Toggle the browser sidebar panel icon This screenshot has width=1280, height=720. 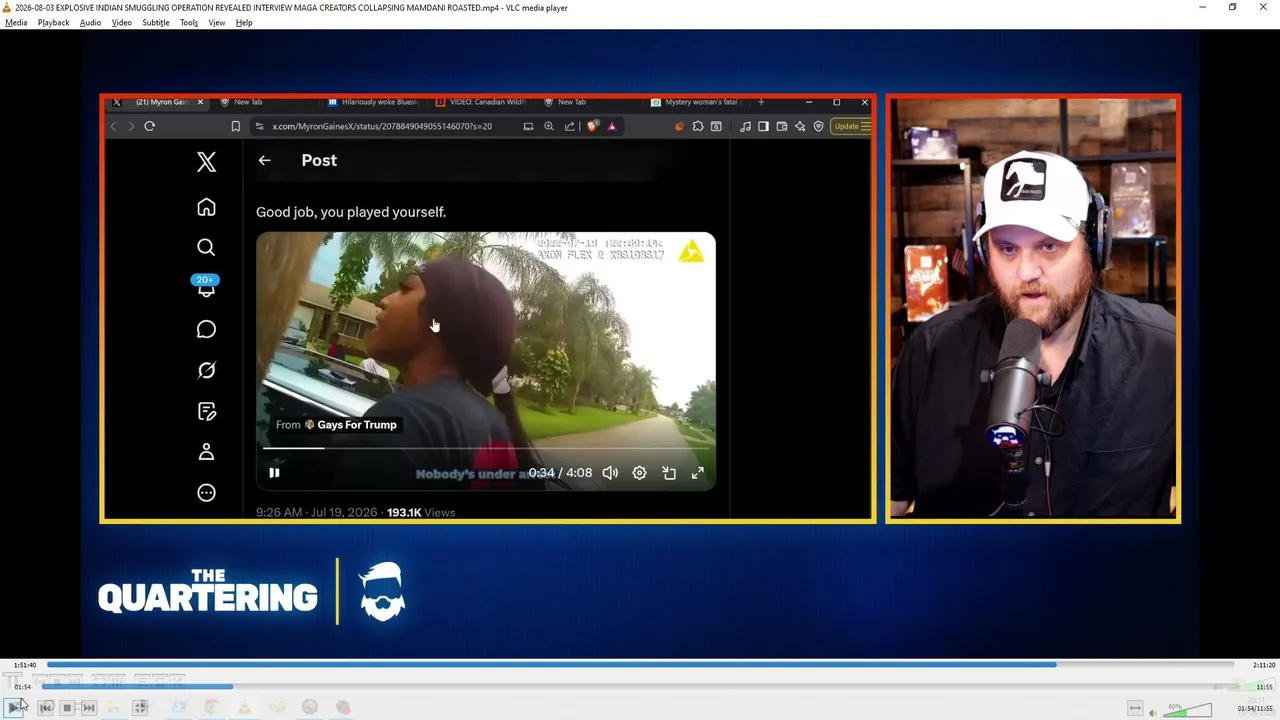763,126
